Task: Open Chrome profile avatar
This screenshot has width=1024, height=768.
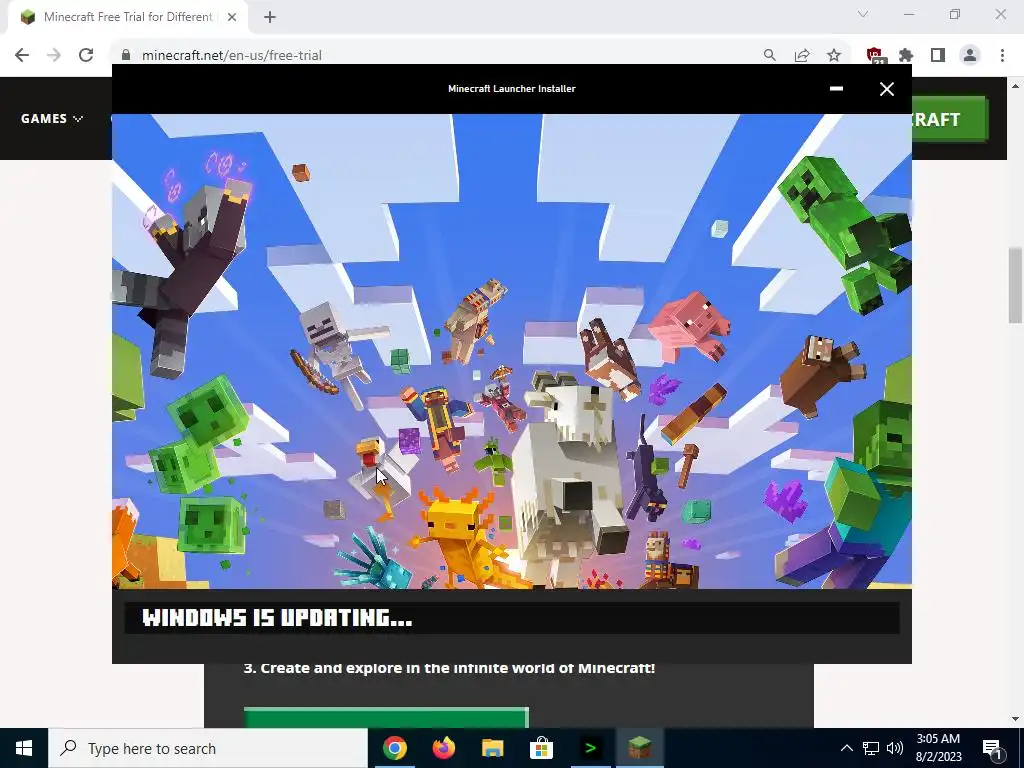Action: tap(970, 56)
